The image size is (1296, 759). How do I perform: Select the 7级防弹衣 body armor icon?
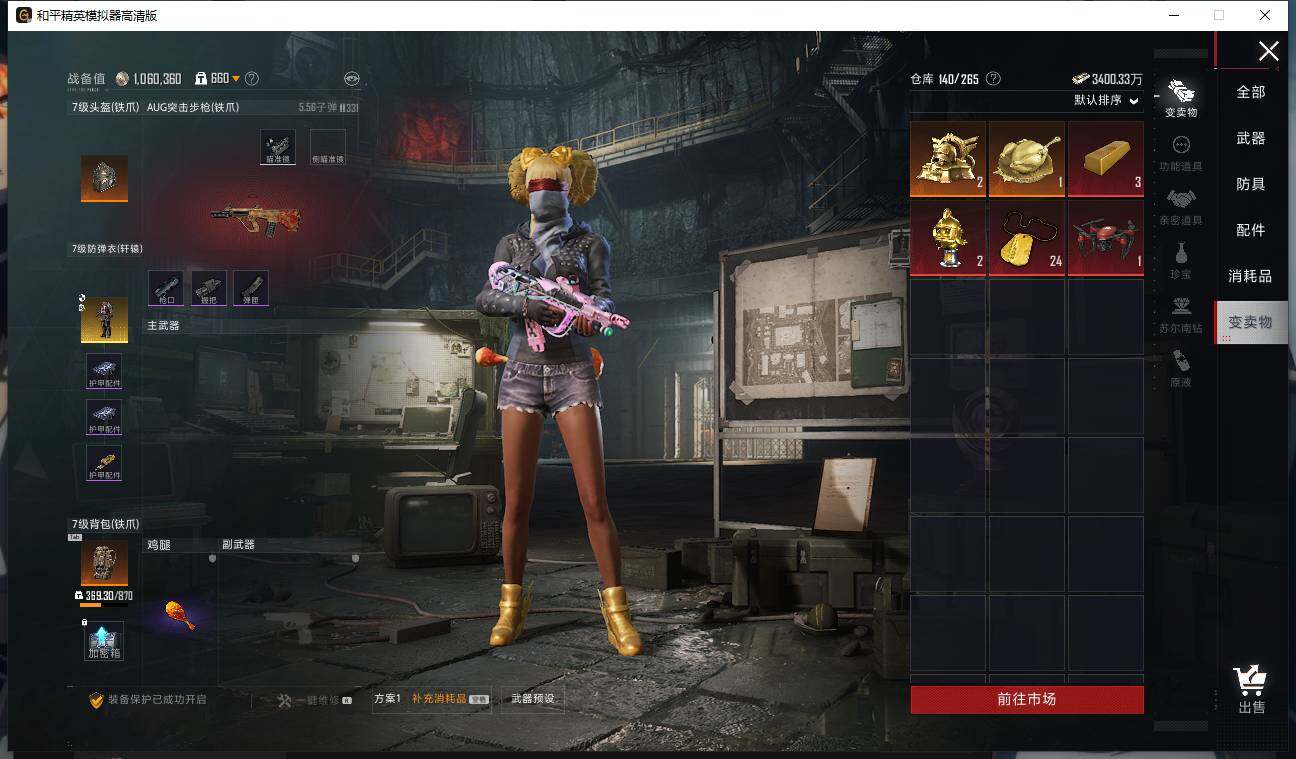pyautogui.click(x=104, y=319)
